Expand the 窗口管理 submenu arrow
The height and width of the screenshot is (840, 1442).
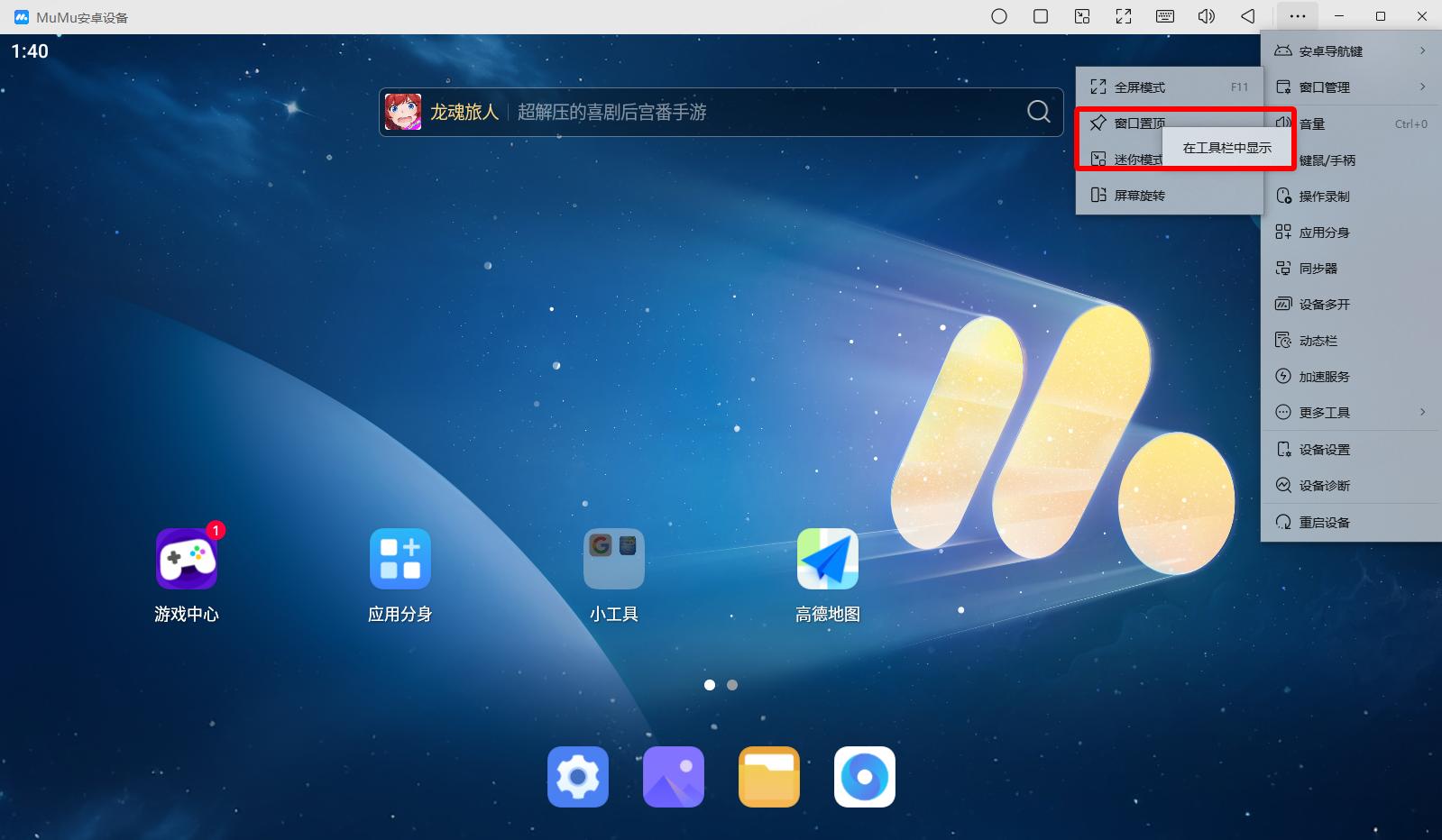pyautogui.click(x=1422, y=87)
